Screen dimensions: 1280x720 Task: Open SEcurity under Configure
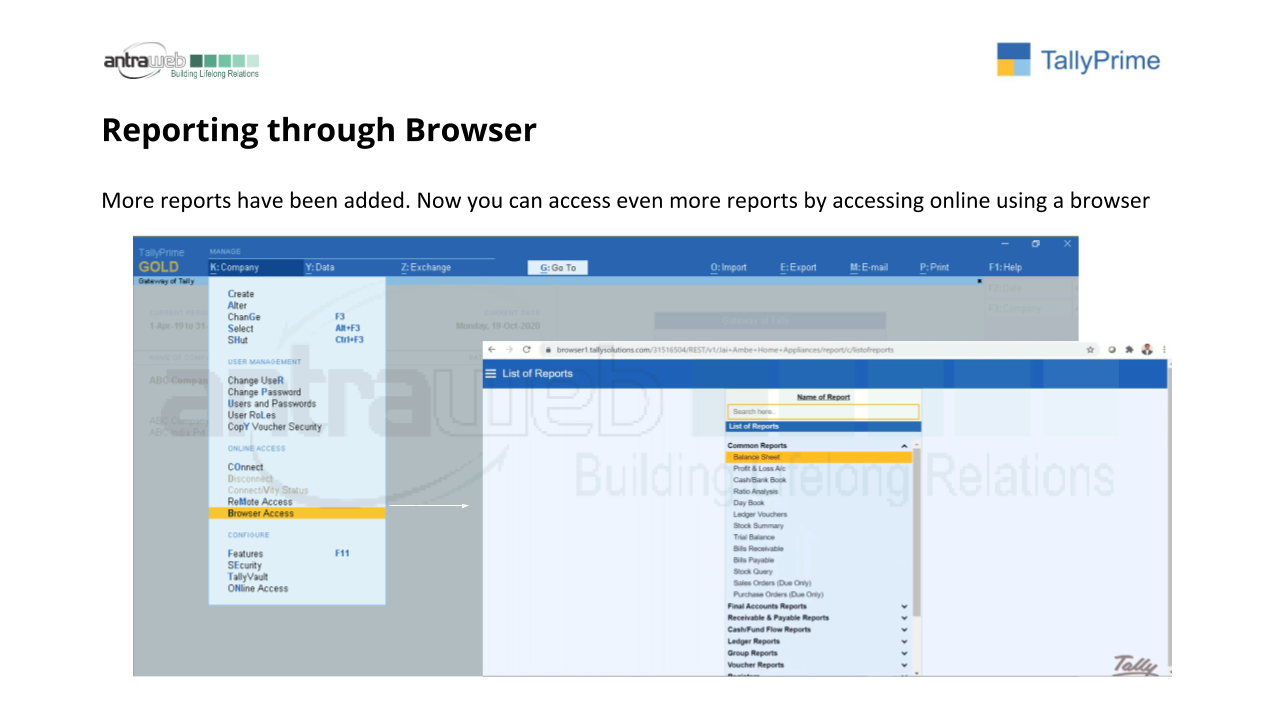(244, 565)
